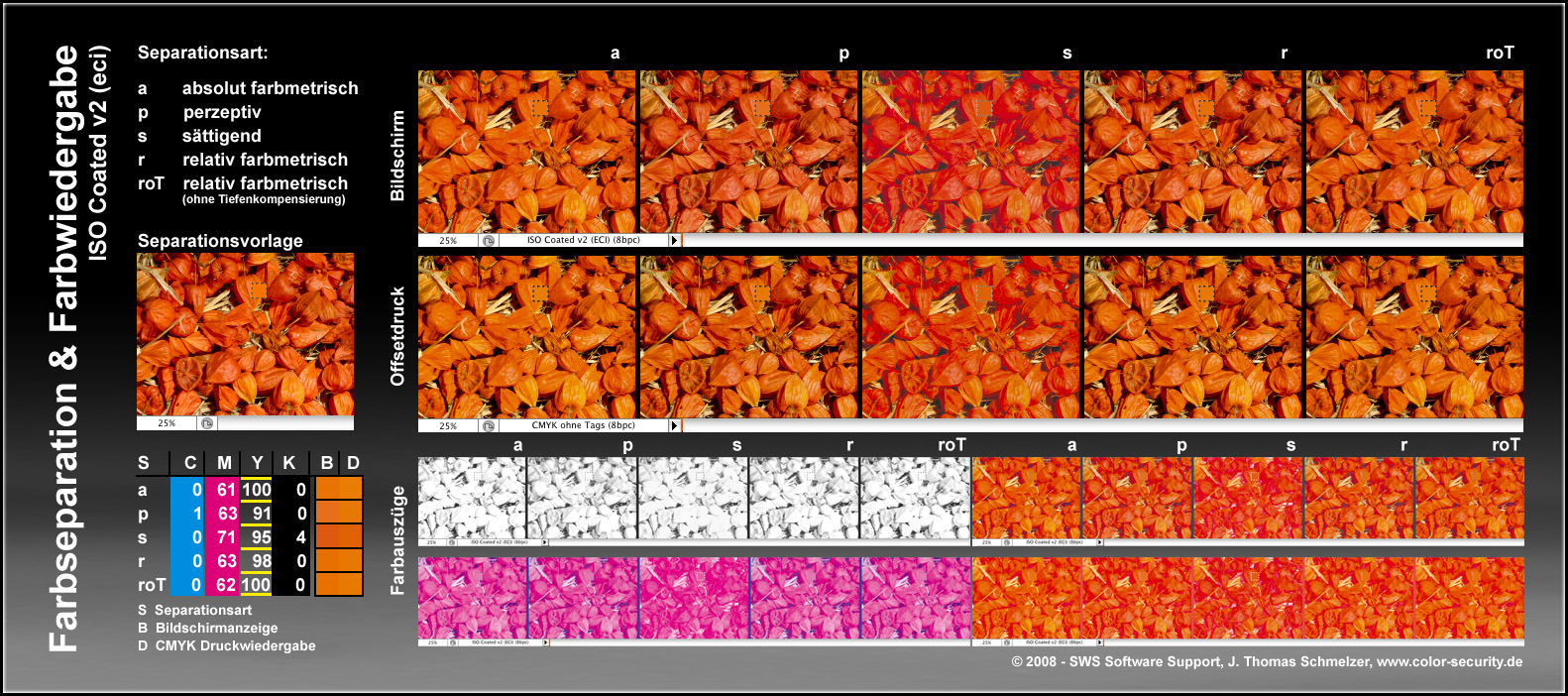The height and width of the screenshot is (696, 1568).
Task: Click the Separationsvorlage source image thumbnail
Action: click(245, 334)
